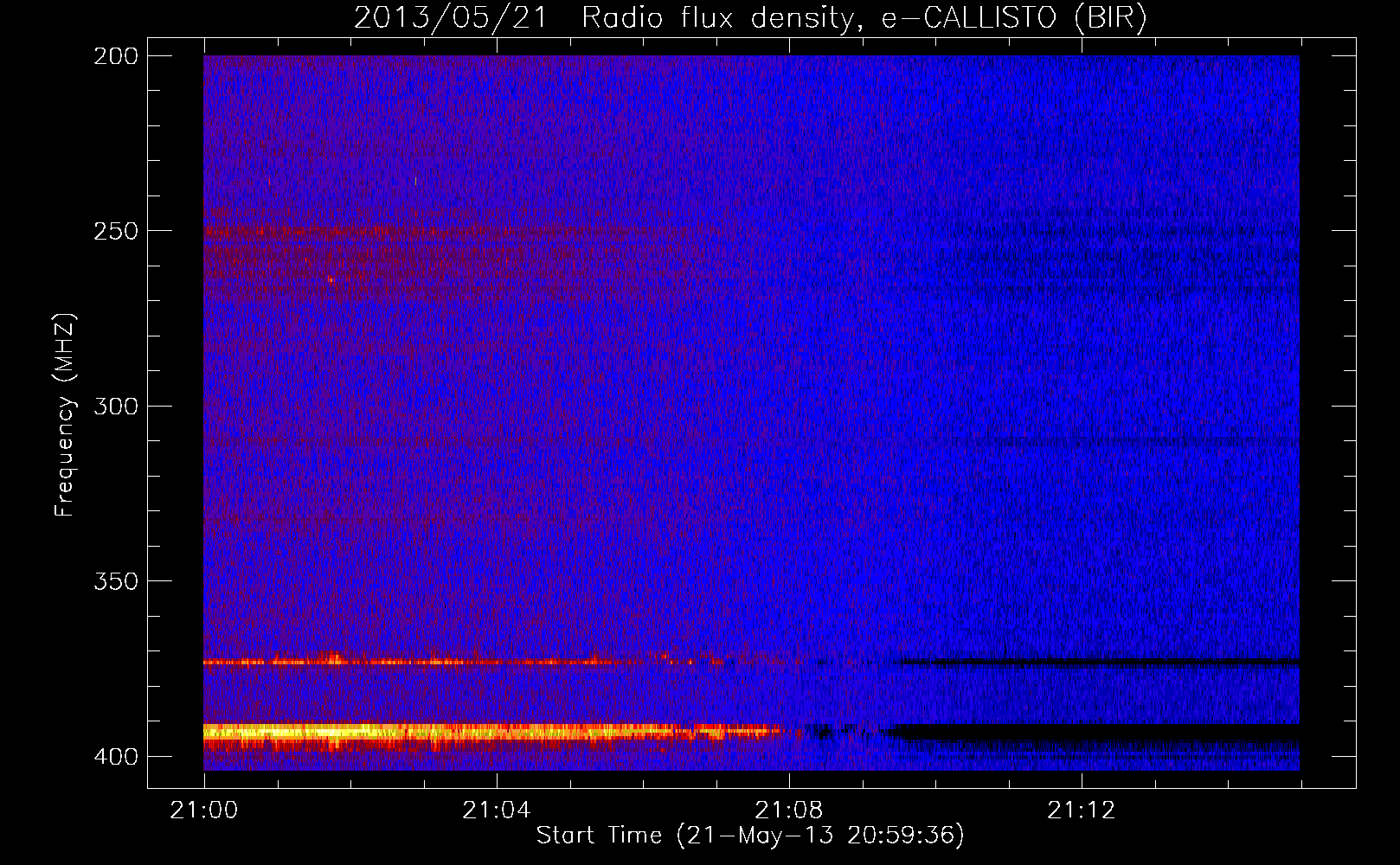Click the 400 frequency tick label
The height and width of the screenshot is (865, 1400).
click(116, 756)
